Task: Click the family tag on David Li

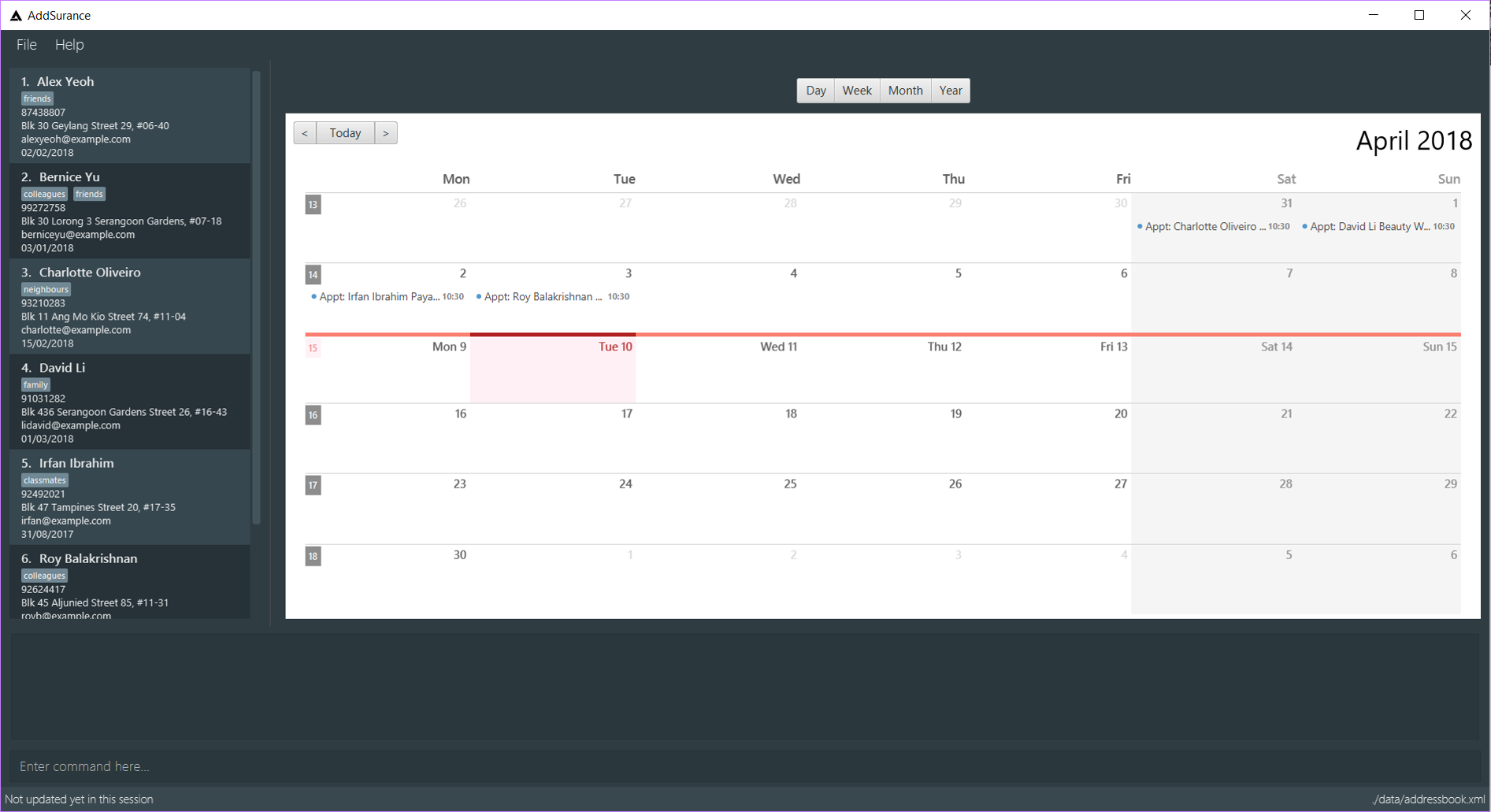Action: tap(35, 385)
